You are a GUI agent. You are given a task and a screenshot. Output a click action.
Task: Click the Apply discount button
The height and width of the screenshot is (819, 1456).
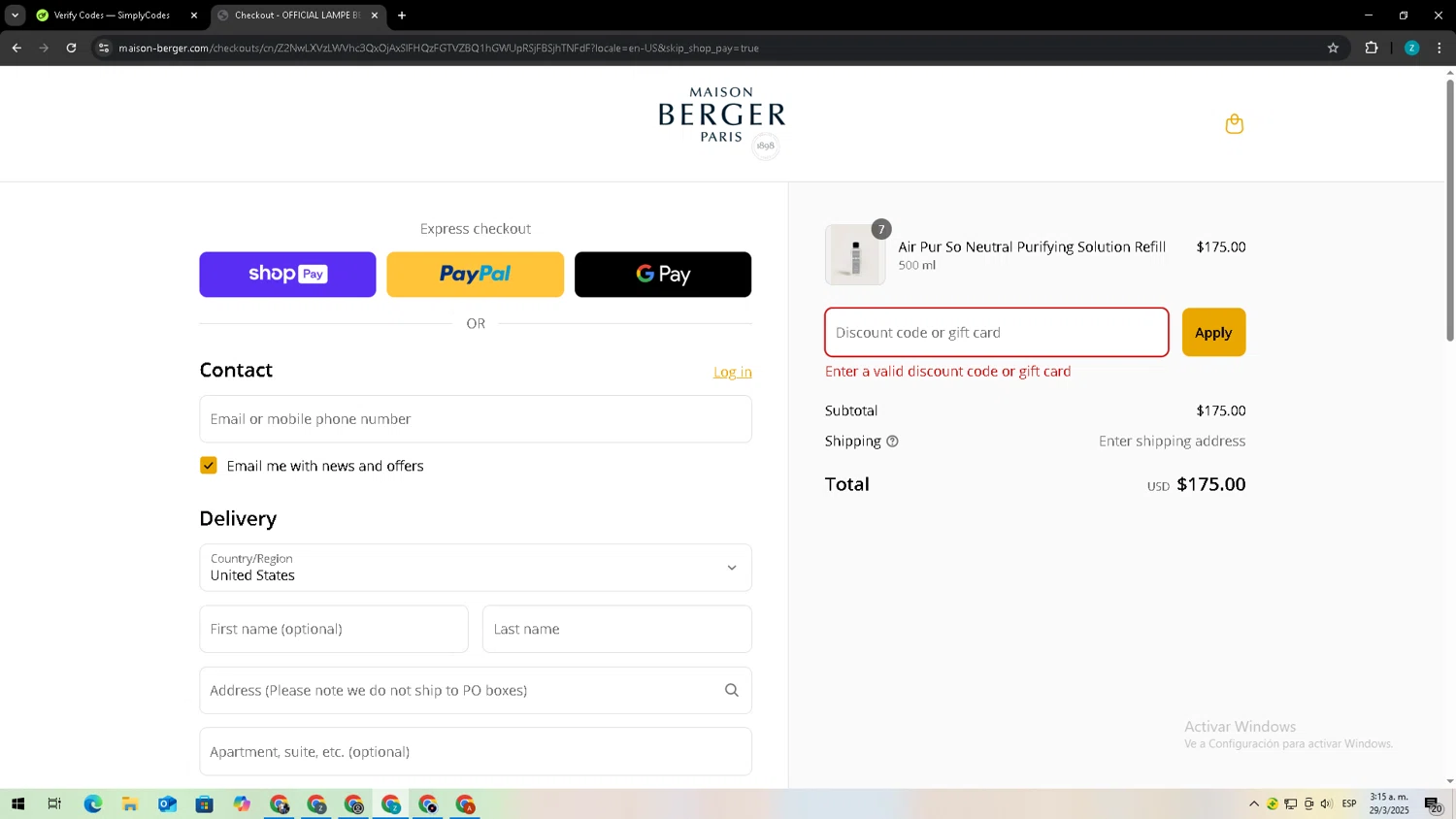click(1213, 333)
